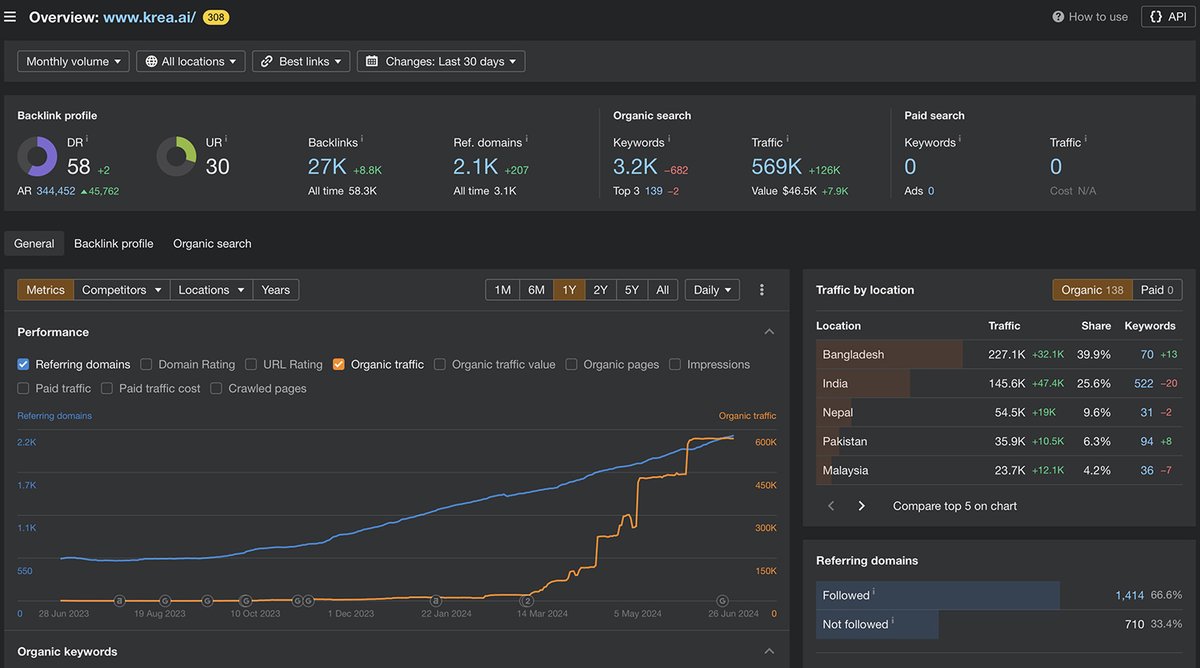Image resolution: width=1200 pixels, height=668 pixels.
Task: Select the Years chart tab
Action: [276, 290]
